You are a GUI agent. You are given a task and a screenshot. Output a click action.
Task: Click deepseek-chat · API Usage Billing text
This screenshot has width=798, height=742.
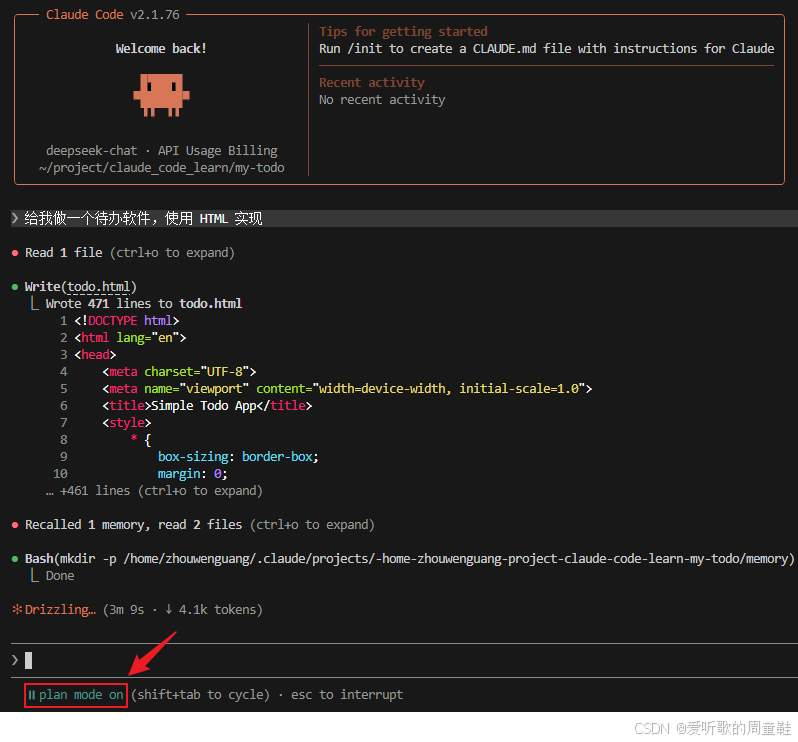coord(162,151)
